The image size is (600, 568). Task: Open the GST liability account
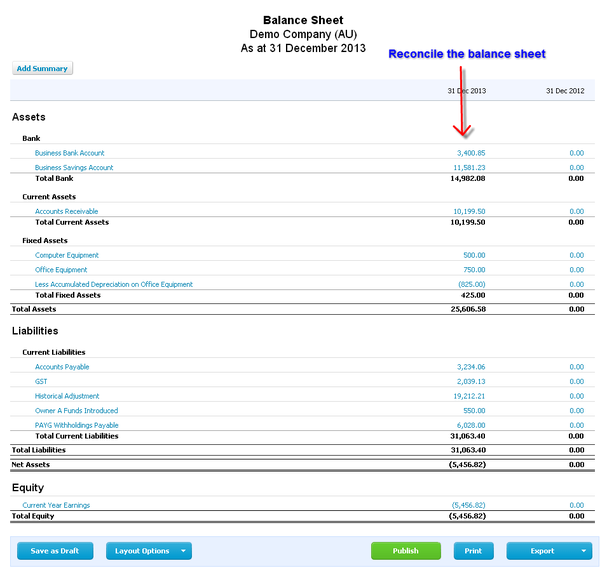point(41,382)
